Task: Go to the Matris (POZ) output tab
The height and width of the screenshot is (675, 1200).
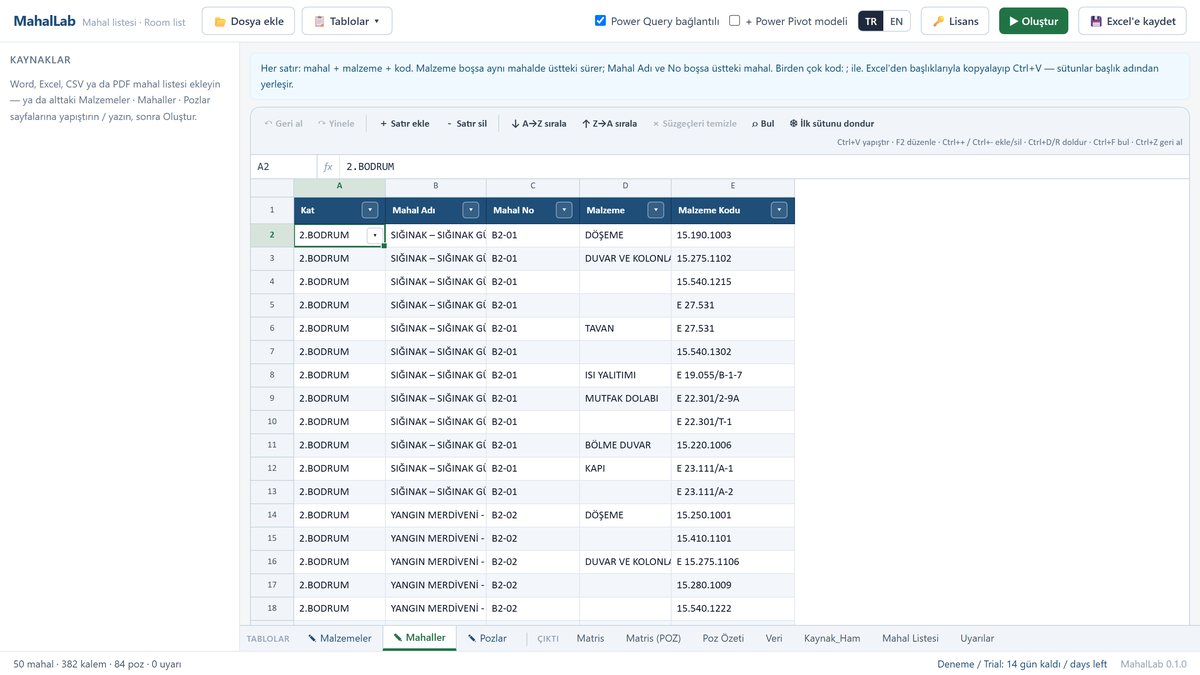Action: pyautogui.click(x=653, y=638)
